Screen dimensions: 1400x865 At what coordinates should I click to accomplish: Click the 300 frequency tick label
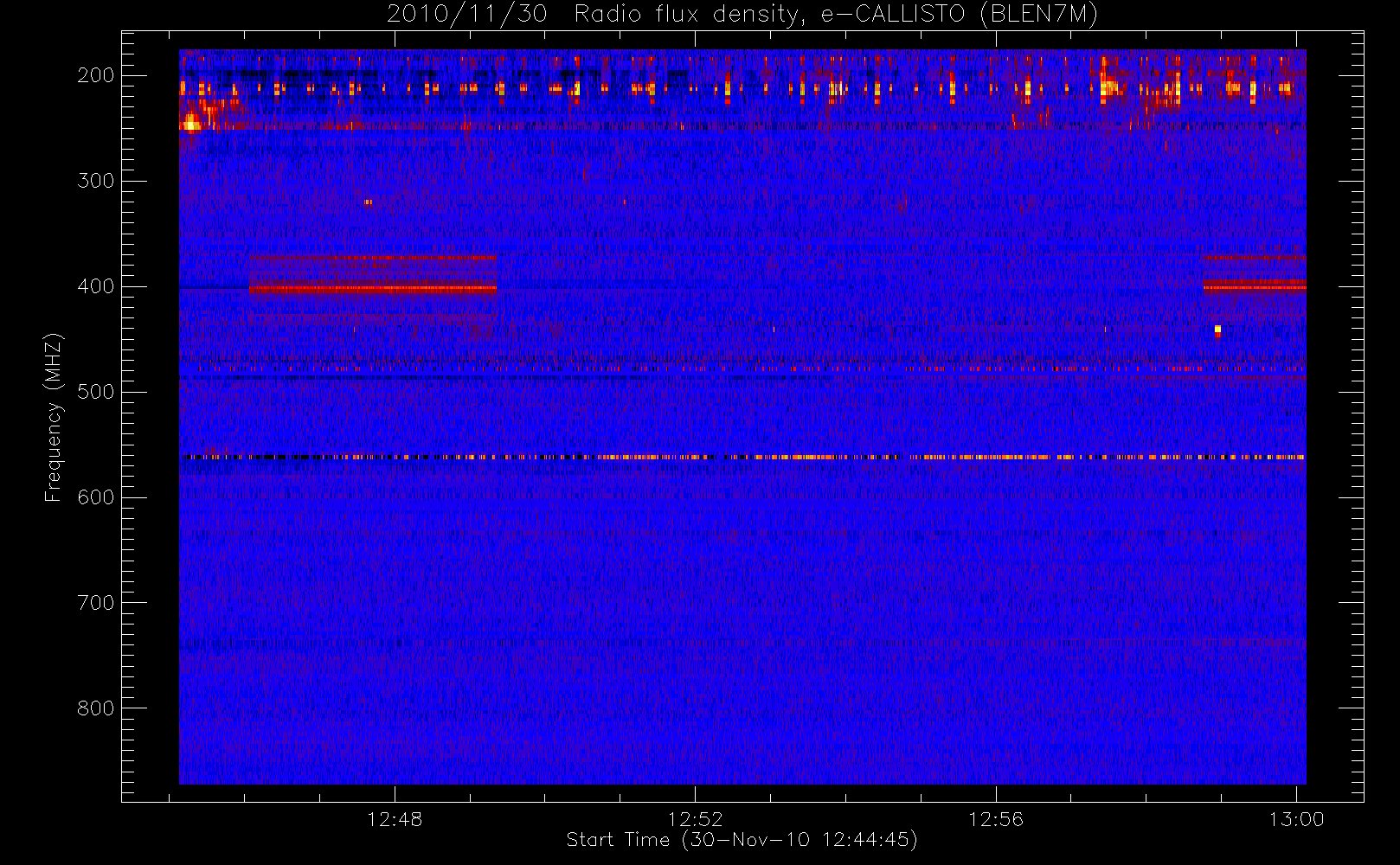[x=96, y=181]
